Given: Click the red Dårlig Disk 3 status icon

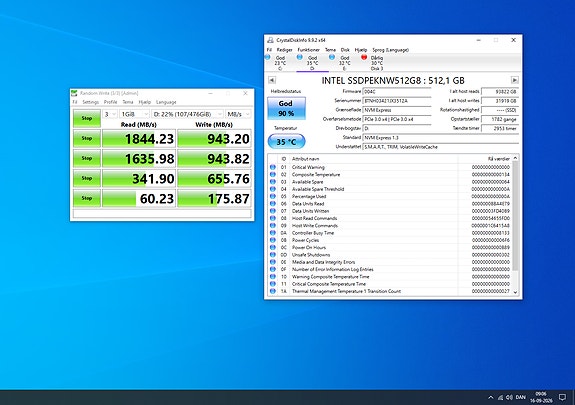Looking at the screenshot, I should [x=364, y=57].
